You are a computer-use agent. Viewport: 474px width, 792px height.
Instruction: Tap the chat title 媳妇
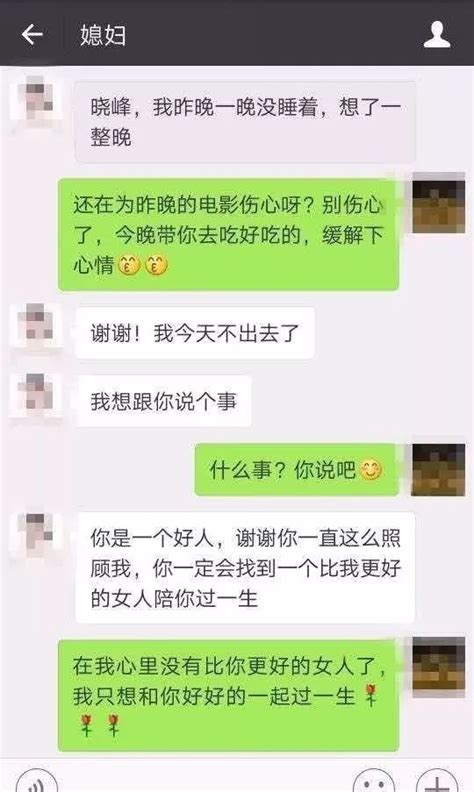(x=103, y=35)
